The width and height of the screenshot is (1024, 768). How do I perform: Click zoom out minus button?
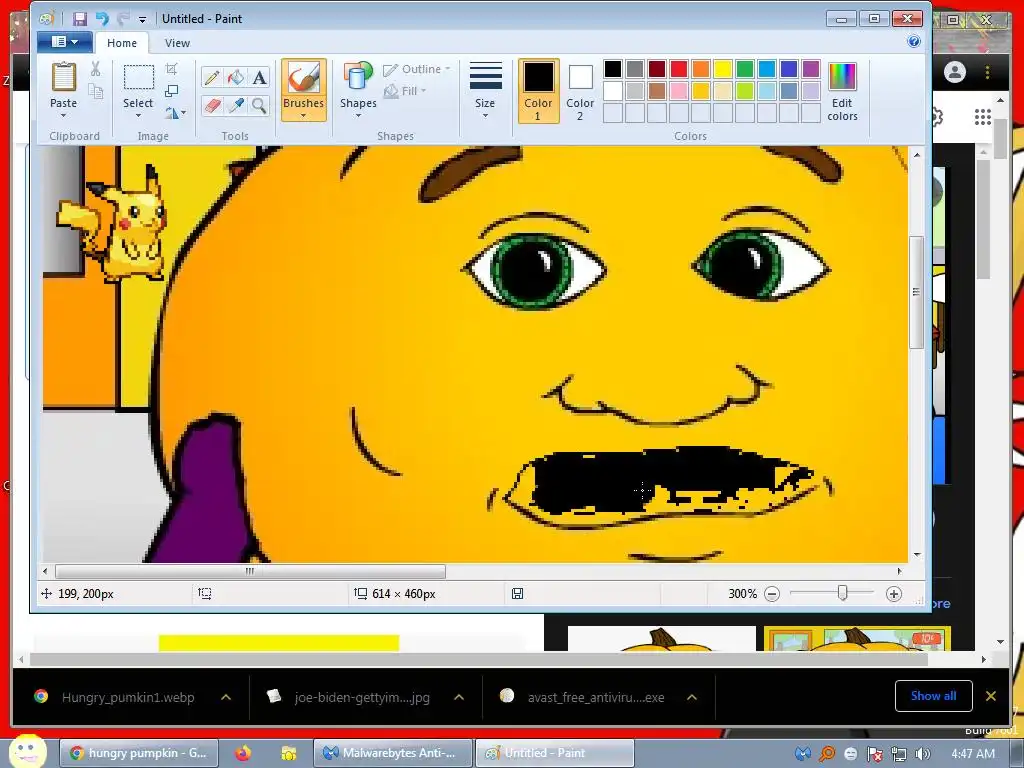pyautogui.click(x=772, y=594)
